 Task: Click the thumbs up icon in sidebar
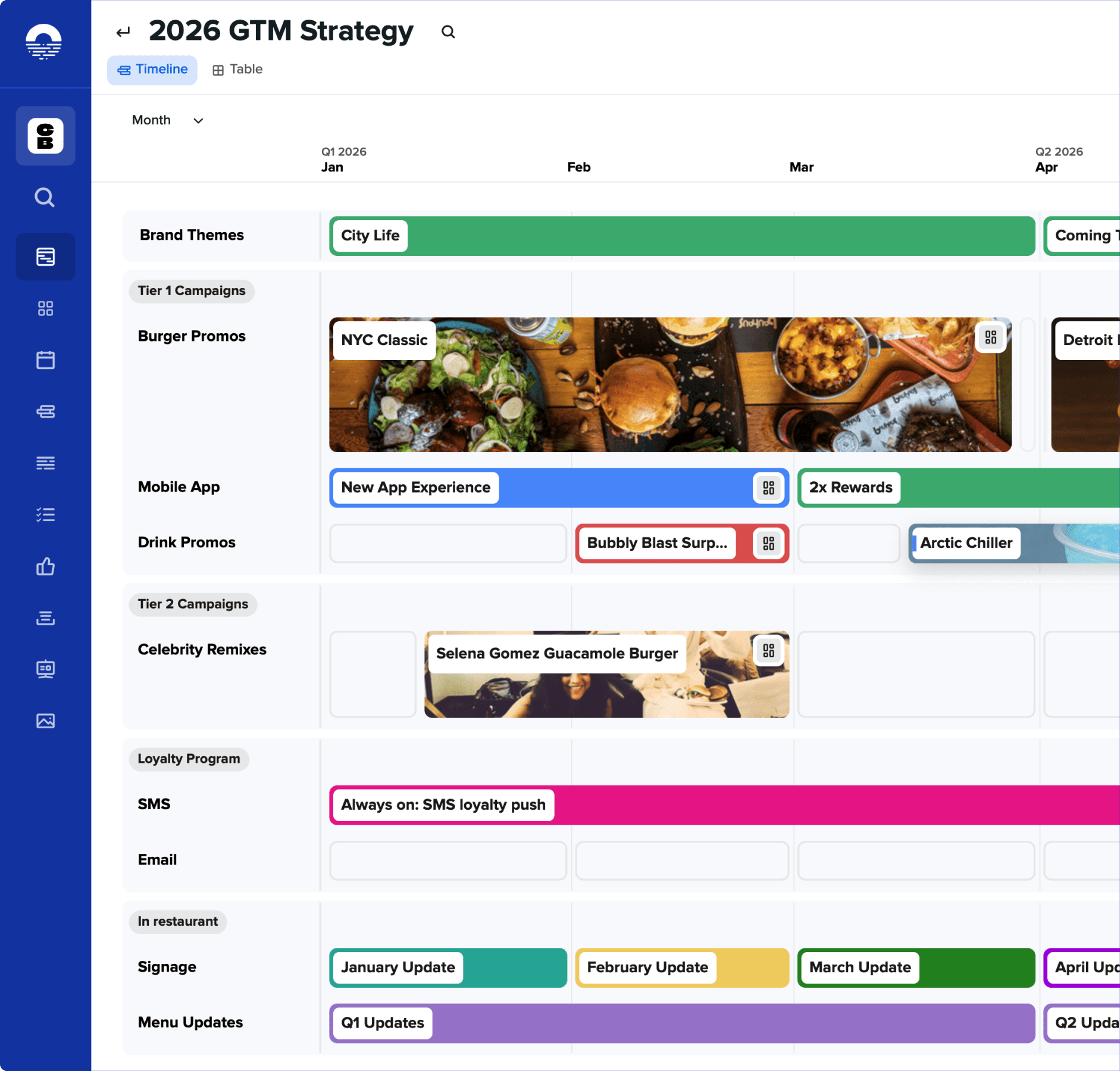pos(45,566)
